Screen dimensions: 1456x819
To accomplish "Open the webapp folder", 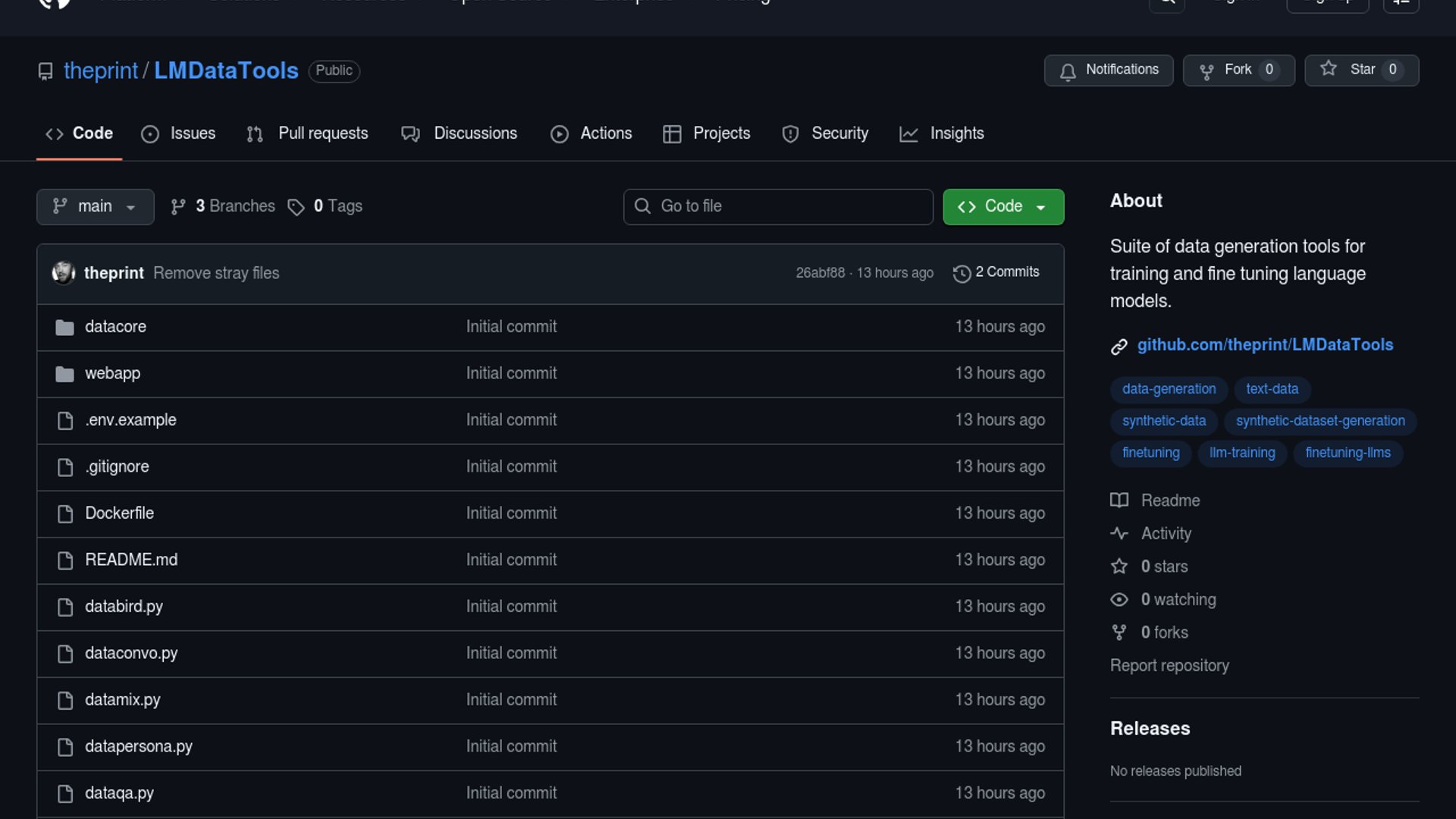I will 112,374.
